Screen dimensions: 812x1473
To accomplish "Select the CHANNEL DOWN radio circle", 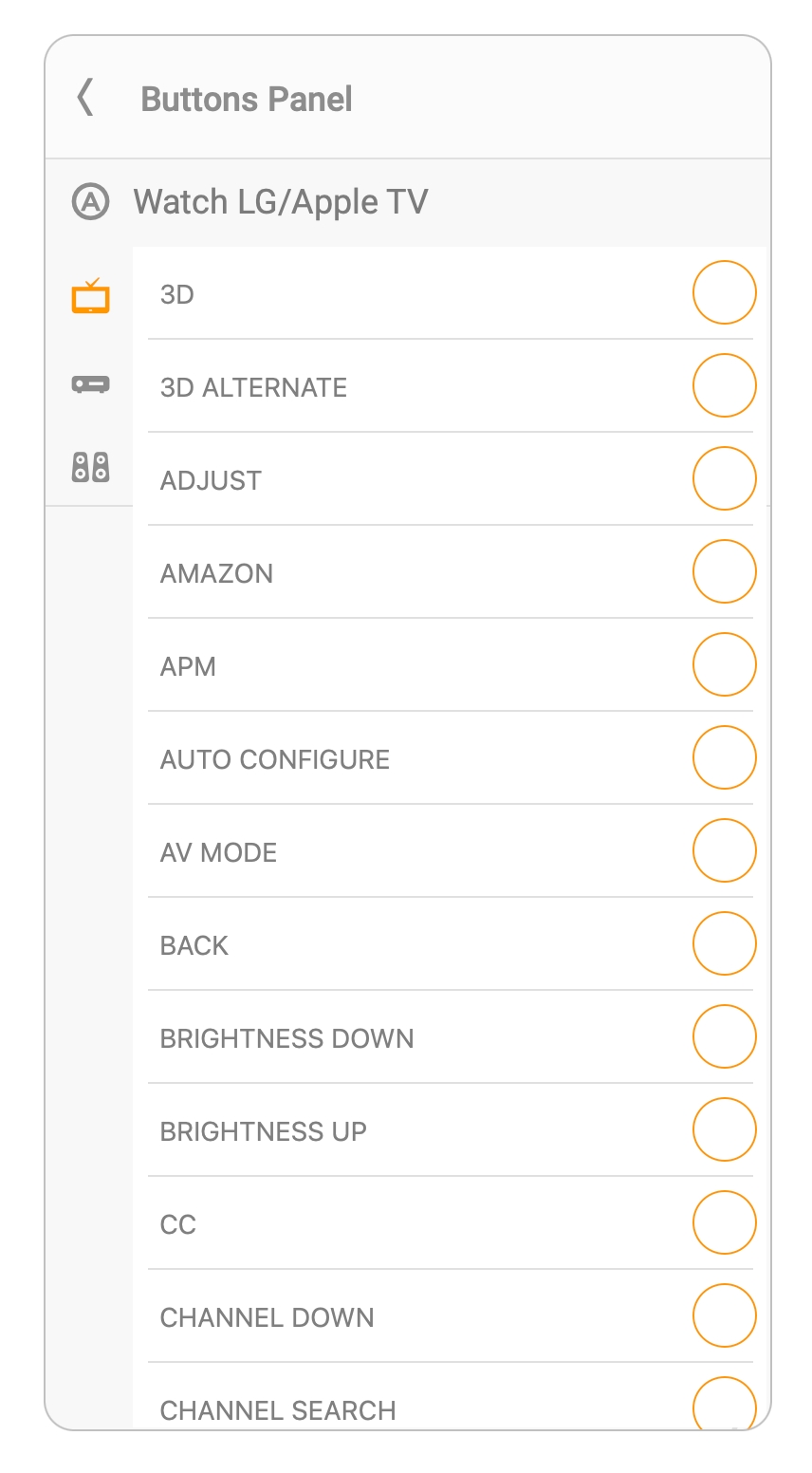I will click(724, 1315).
